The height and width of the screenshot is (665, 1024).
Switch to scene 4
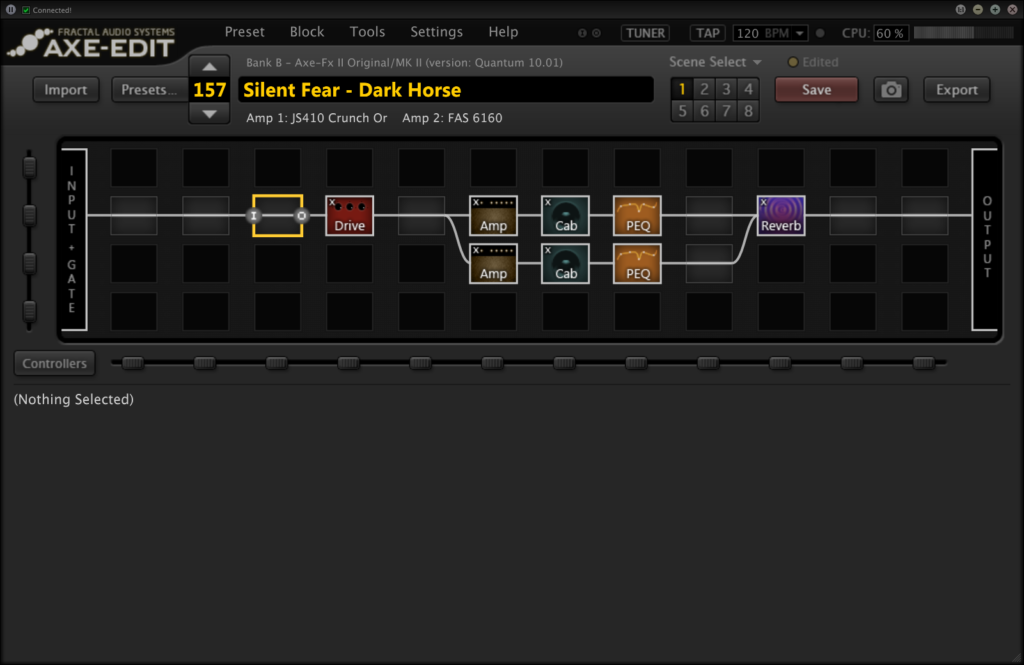[748, 89]
